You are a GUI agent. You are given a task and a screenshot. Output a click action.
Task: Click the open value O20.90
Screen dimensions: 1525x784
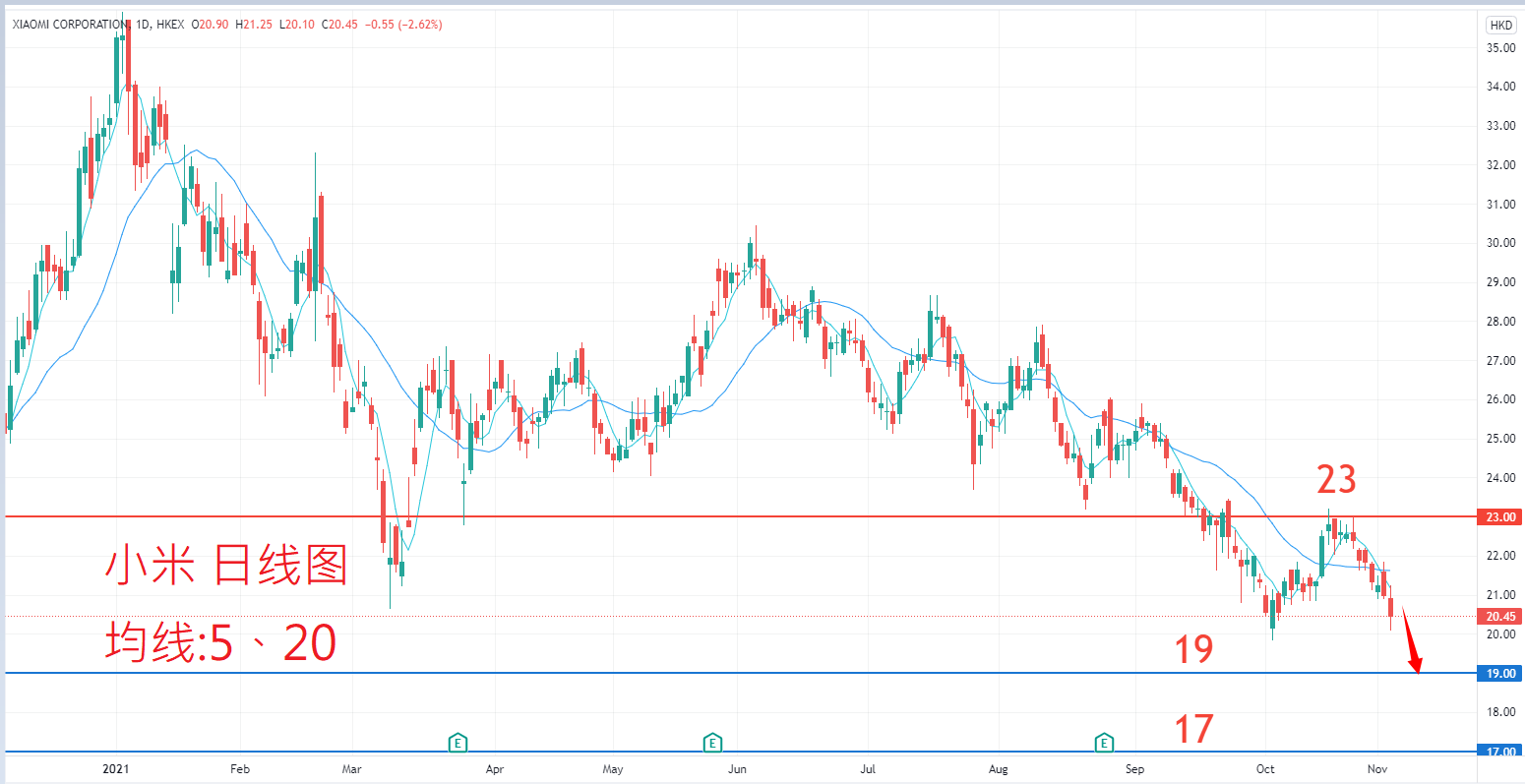(211, 25)
